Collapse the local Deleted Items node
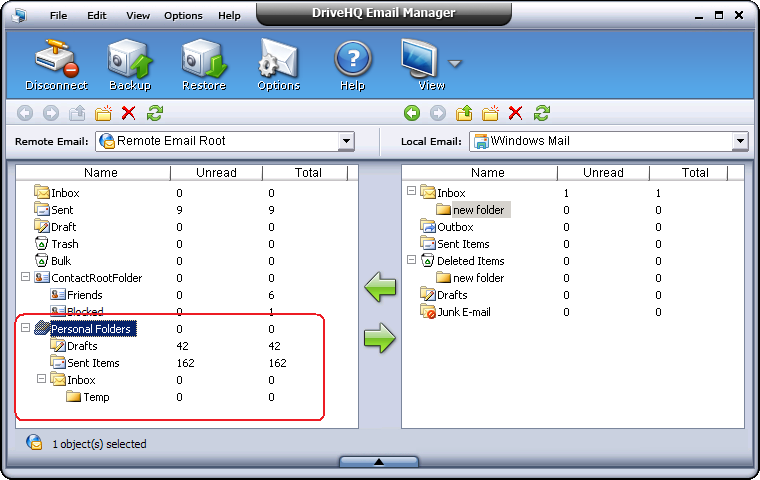The width and height of the screenshot is (760, 480). coord(411,261)
